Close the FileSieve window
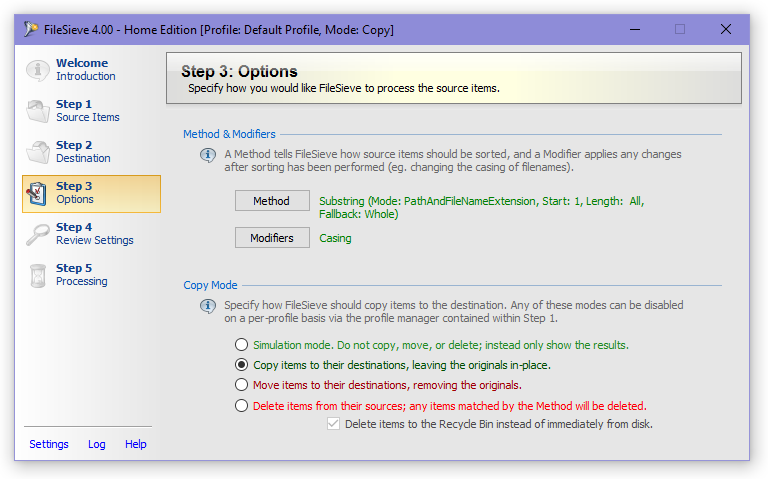768x479 pixels. pyautogui.click(x=725, y=29)
